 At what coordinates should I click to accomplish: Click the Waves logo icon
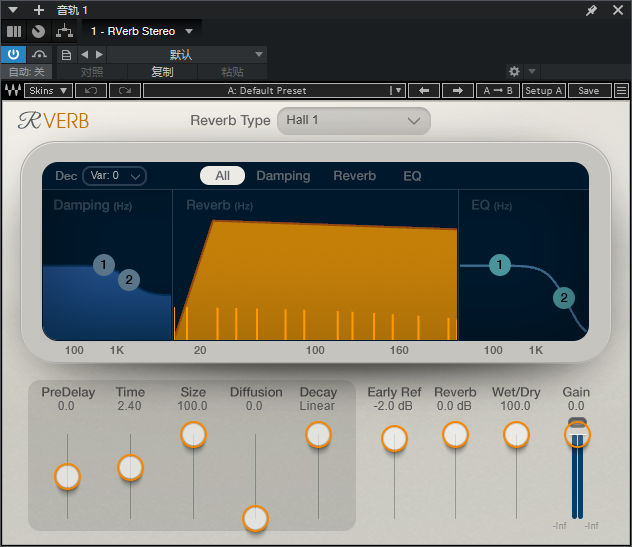pos(12,90)
